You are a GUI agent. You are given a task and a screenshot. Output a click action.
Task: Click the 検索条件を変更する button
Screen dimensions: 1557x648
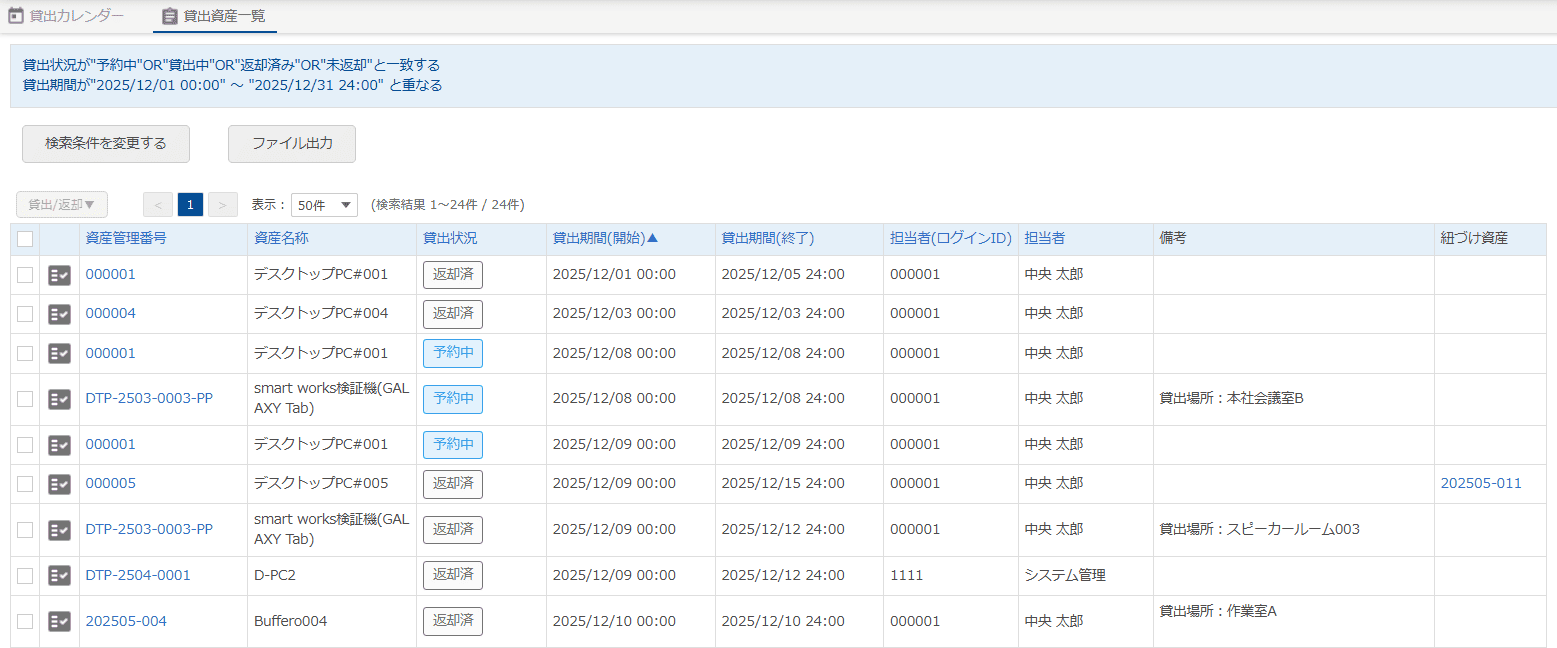(x=106, y=143)
